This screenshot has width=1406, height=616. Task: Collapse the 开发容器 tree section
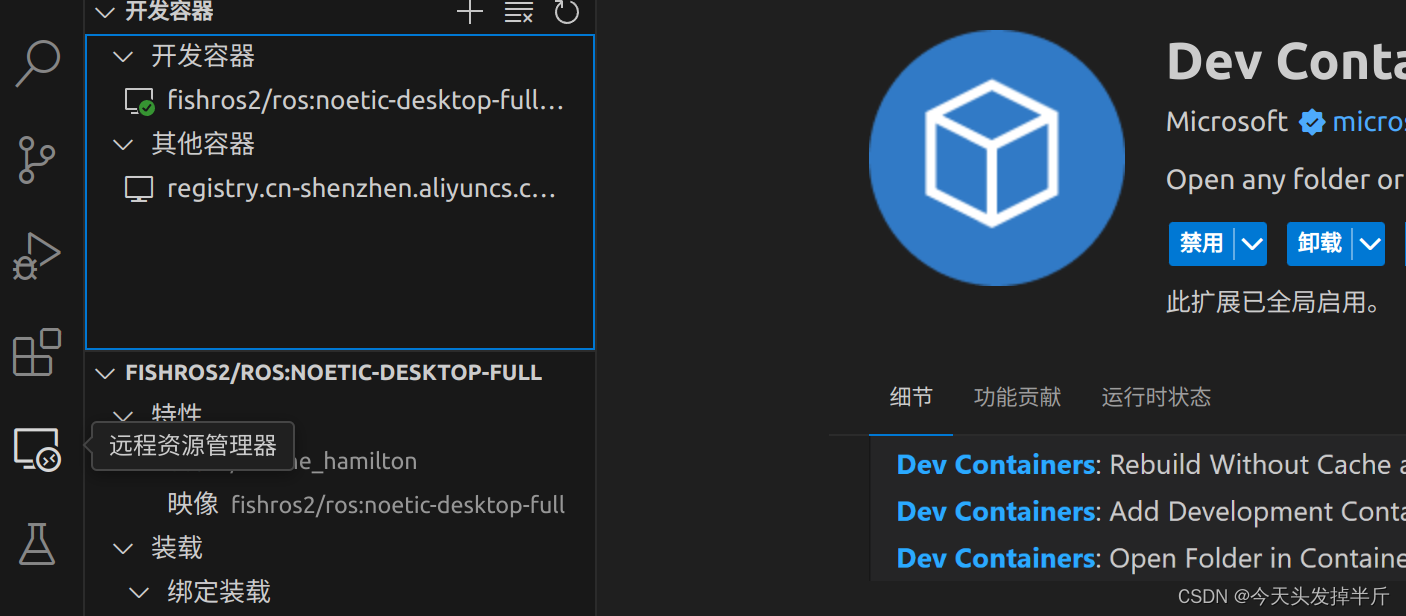click(x=122, y=56)
